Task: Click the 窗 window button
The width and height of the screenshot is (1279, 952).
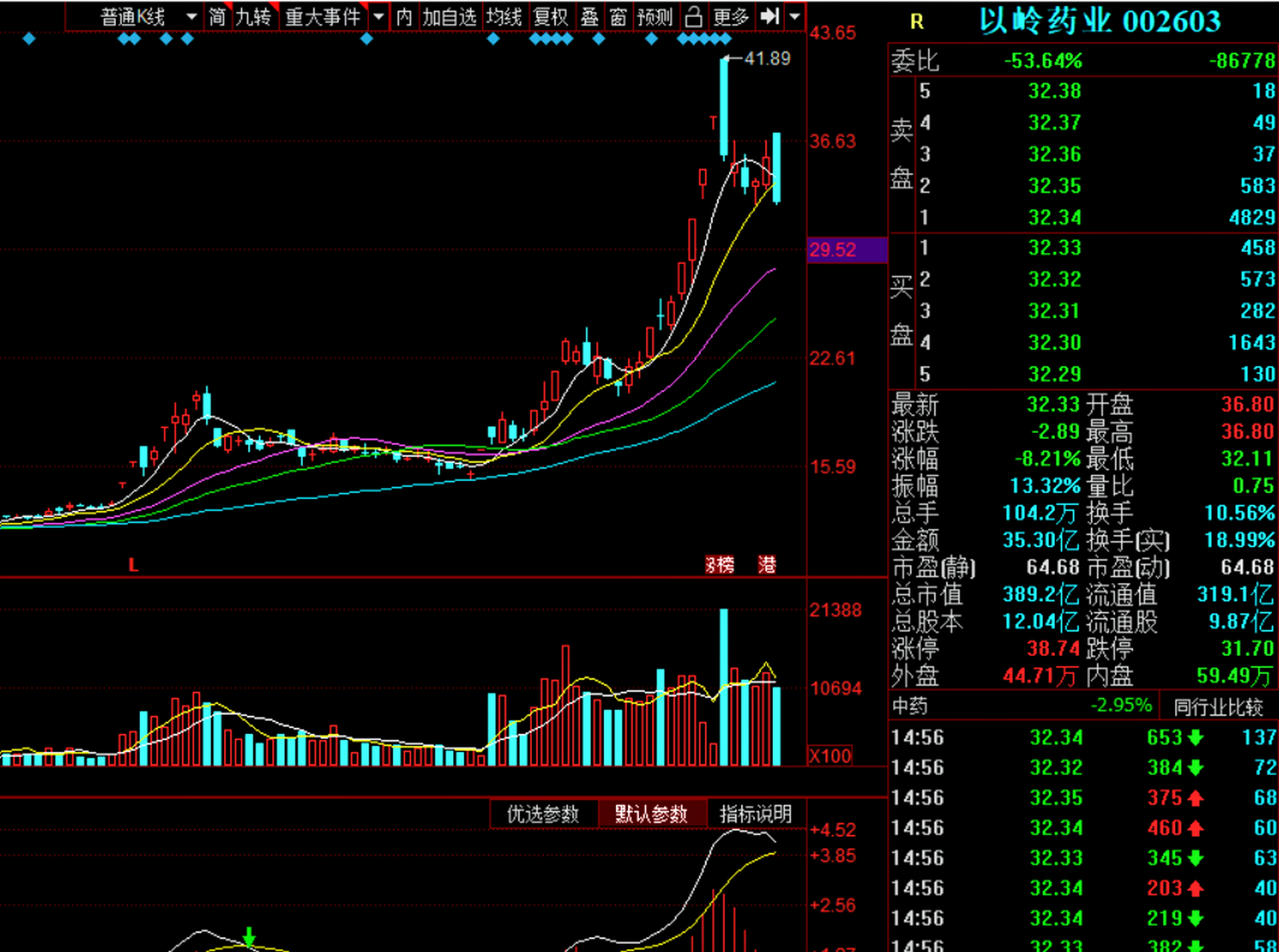Action: (x=618, y=16)
